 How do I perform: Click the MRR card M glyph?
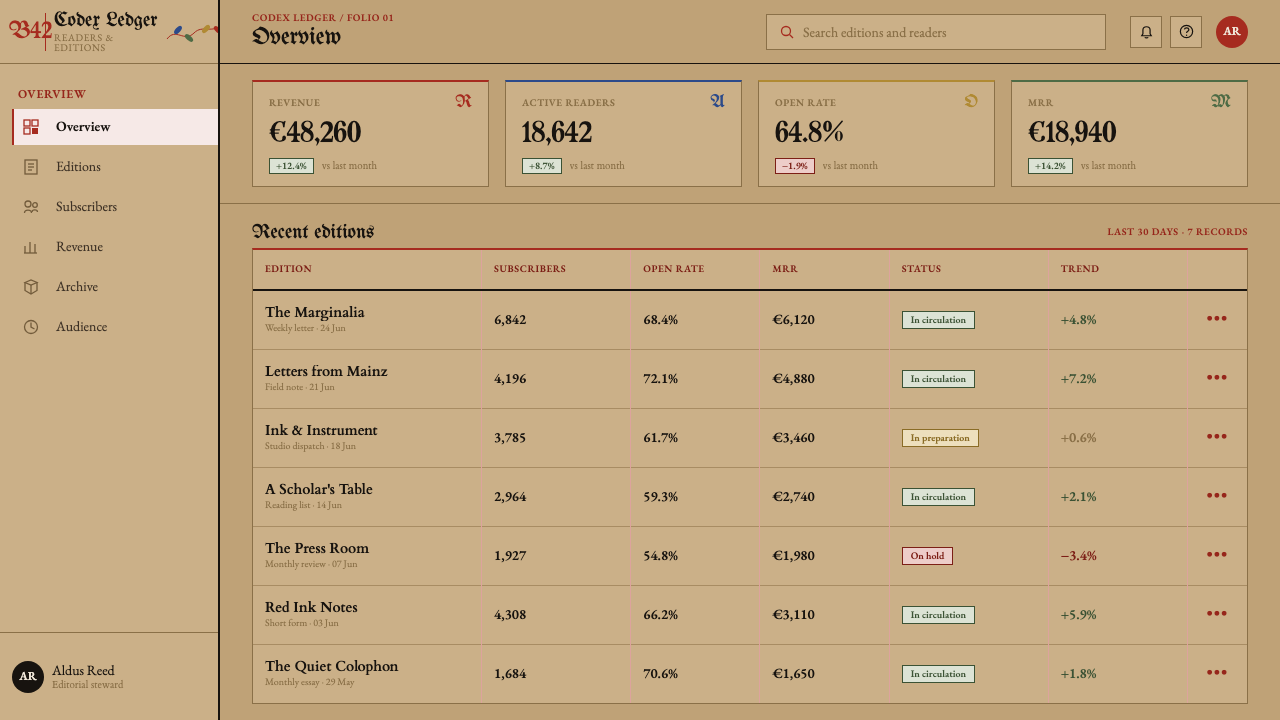tap(1221, 101)
